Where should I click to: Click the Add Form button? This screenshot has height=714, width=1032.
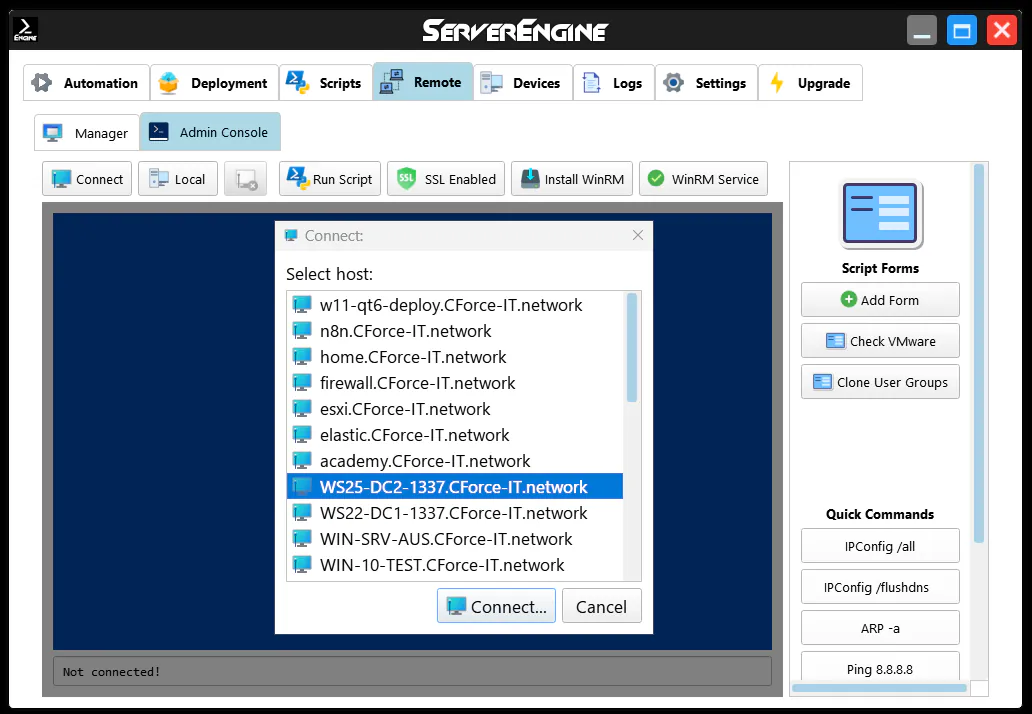[x=879, y=300]
